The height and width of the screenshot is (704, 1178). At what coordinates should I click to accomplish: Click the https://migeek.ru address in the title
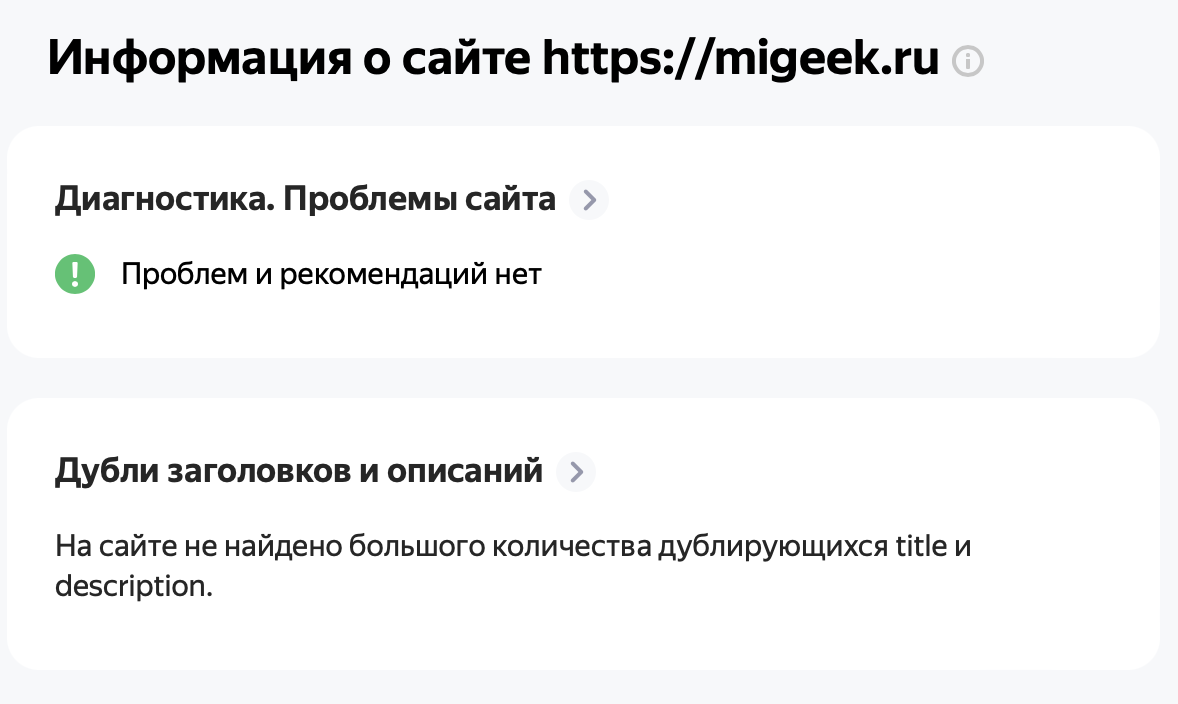(741, 59)
